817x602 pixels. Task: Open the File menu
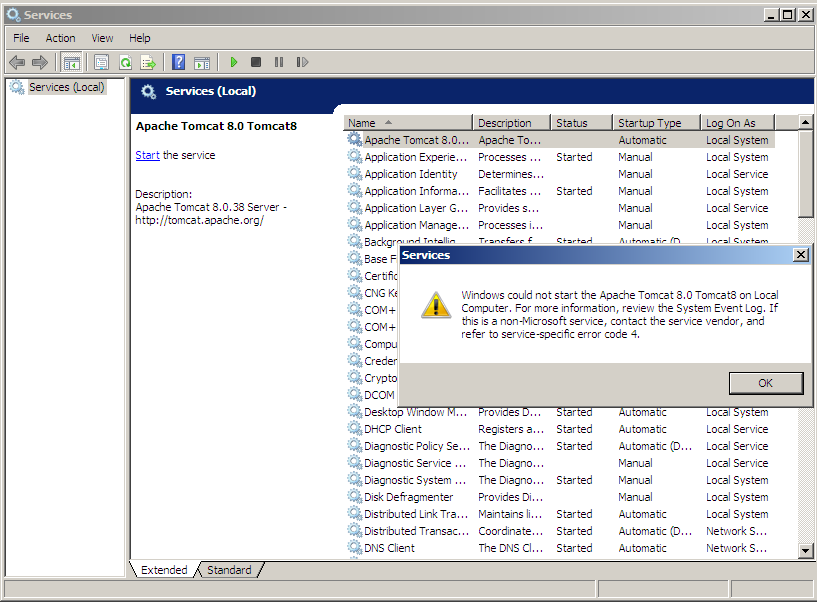(21, 38)
